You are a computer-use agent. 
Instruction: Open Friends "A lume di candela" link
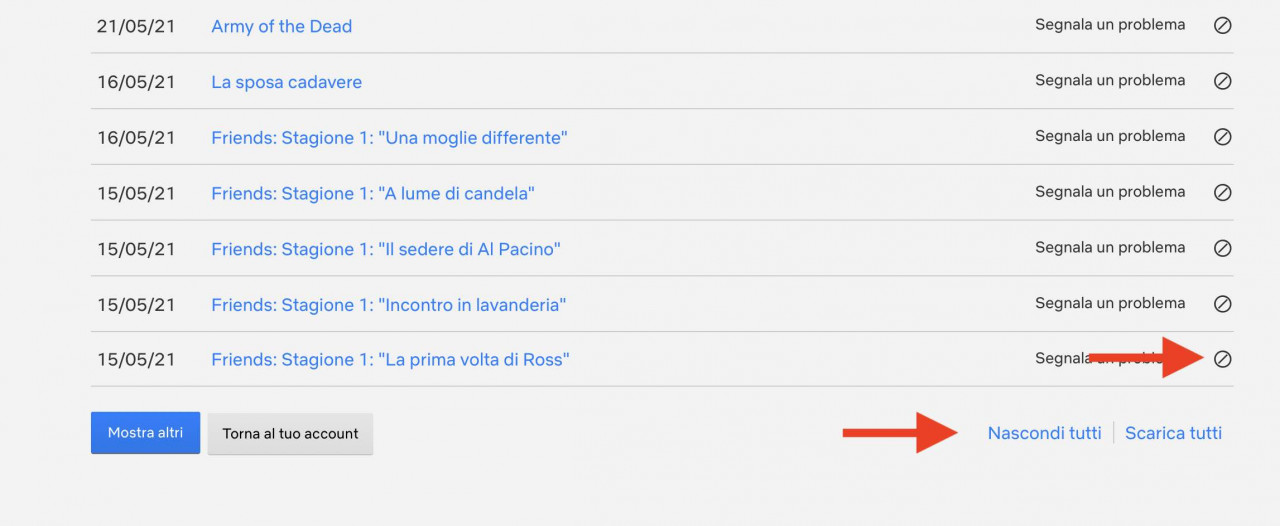(373, 193)
